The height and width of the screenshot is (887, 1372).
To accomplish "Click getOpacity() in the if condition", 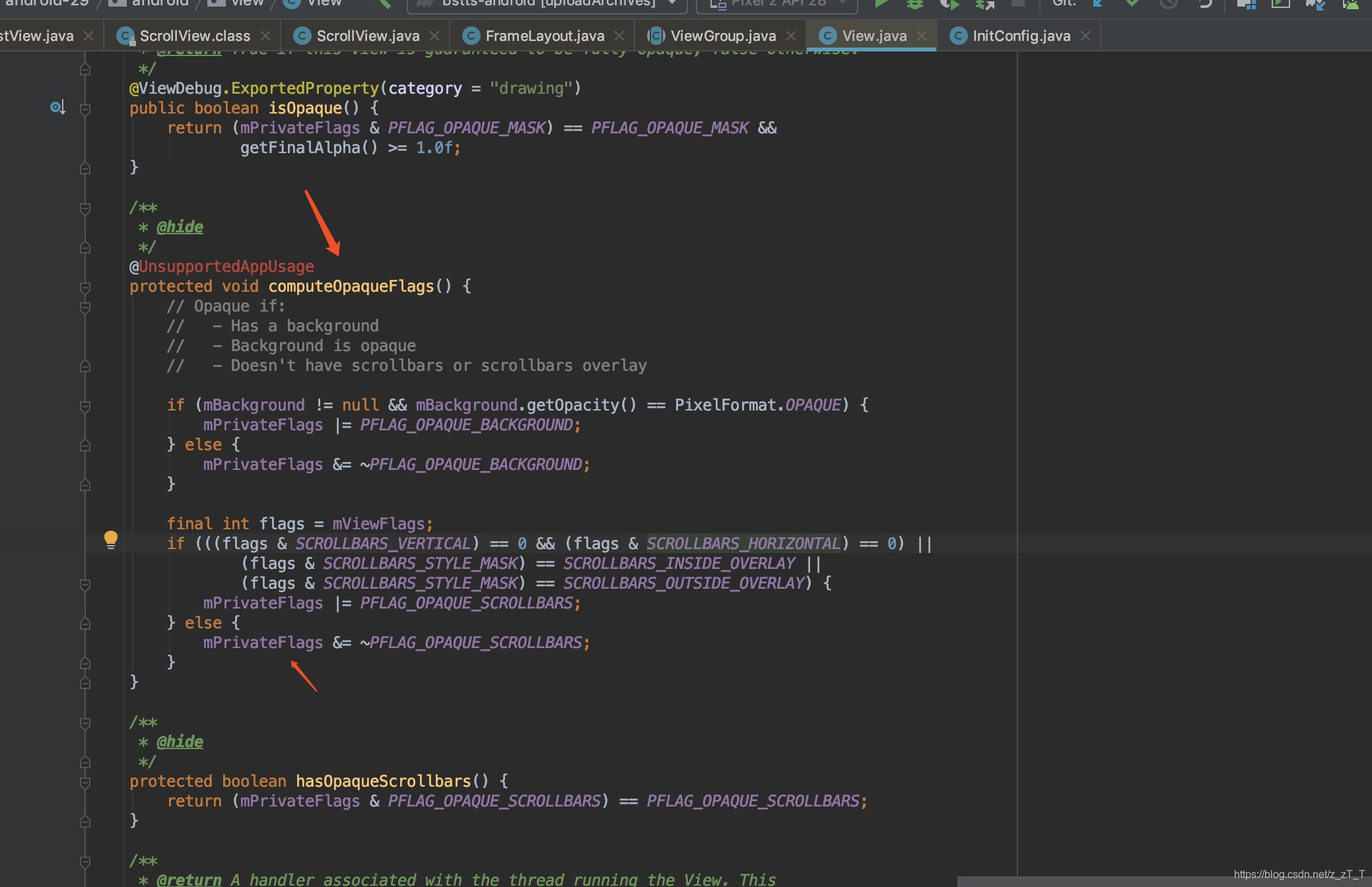I will pos(582,405).
